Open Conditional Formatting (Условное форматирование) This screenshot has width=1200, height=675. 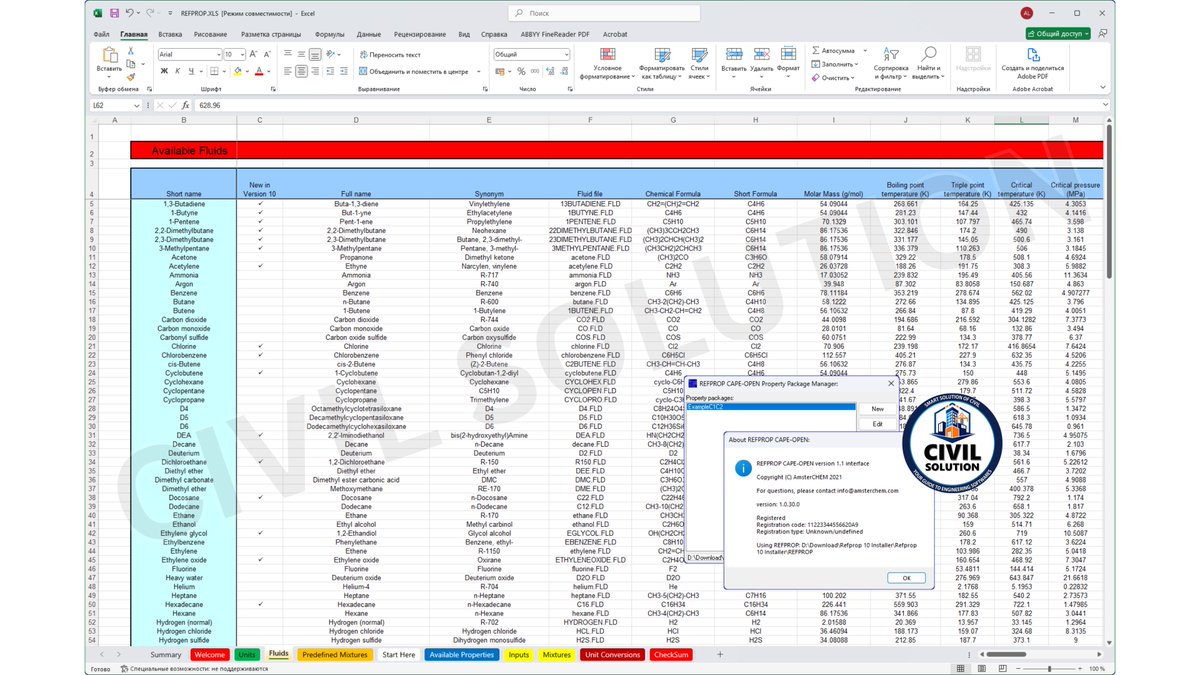[x=606, y=61]
